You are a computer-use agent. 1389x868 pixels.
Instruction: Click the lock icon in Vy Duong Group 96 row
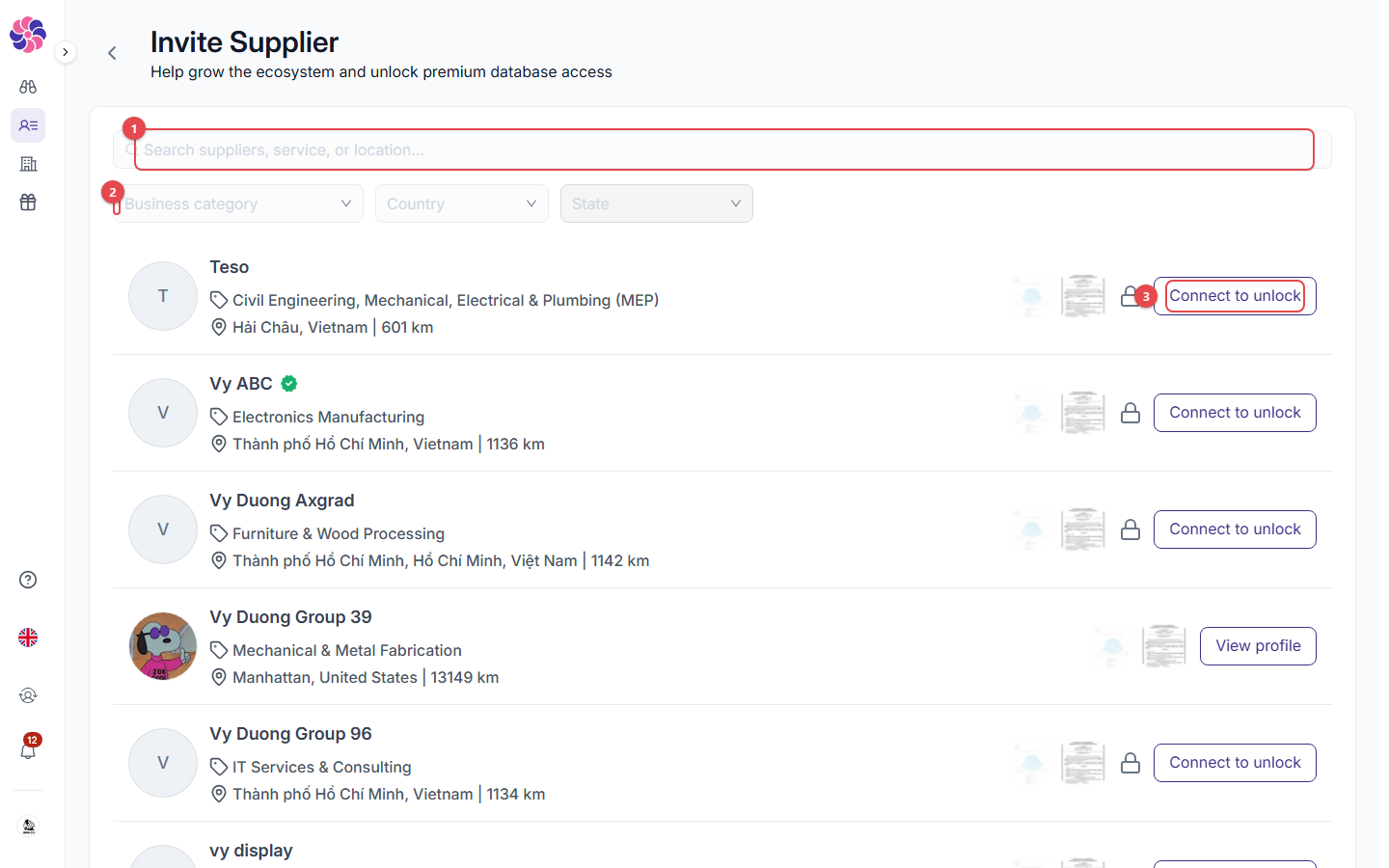[x=1130, y=763]
